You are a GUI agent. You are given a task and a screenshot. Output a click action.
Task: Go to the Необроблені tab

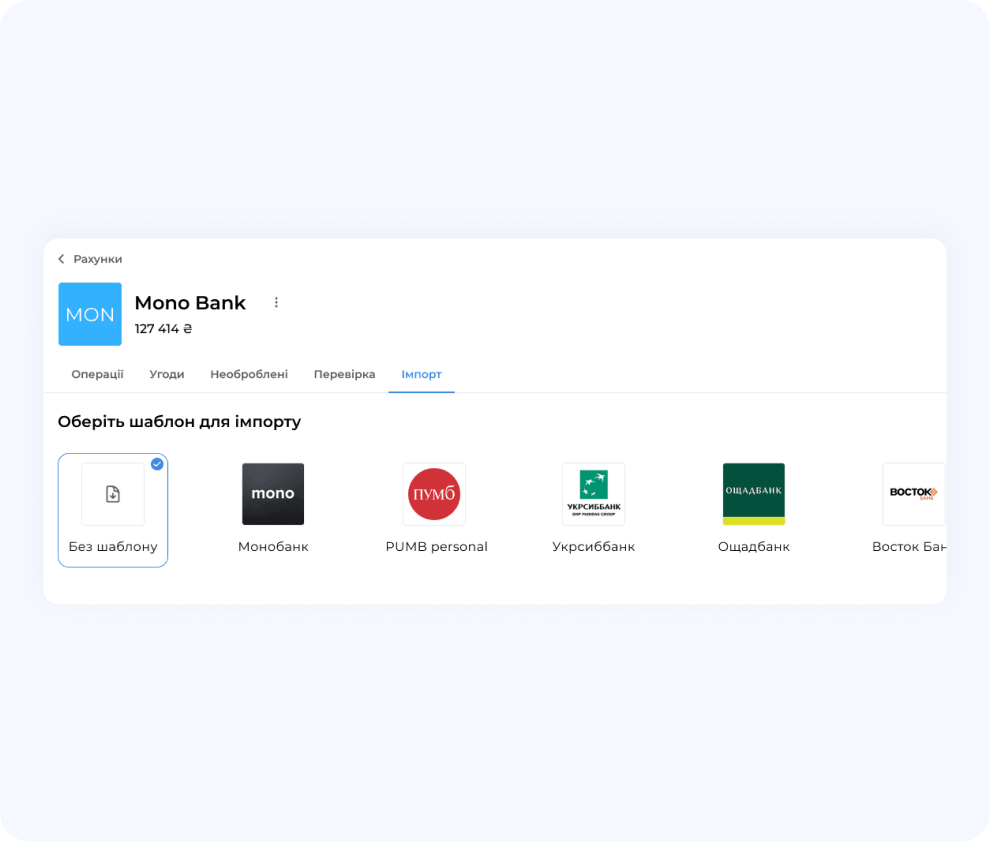point(249,374)
